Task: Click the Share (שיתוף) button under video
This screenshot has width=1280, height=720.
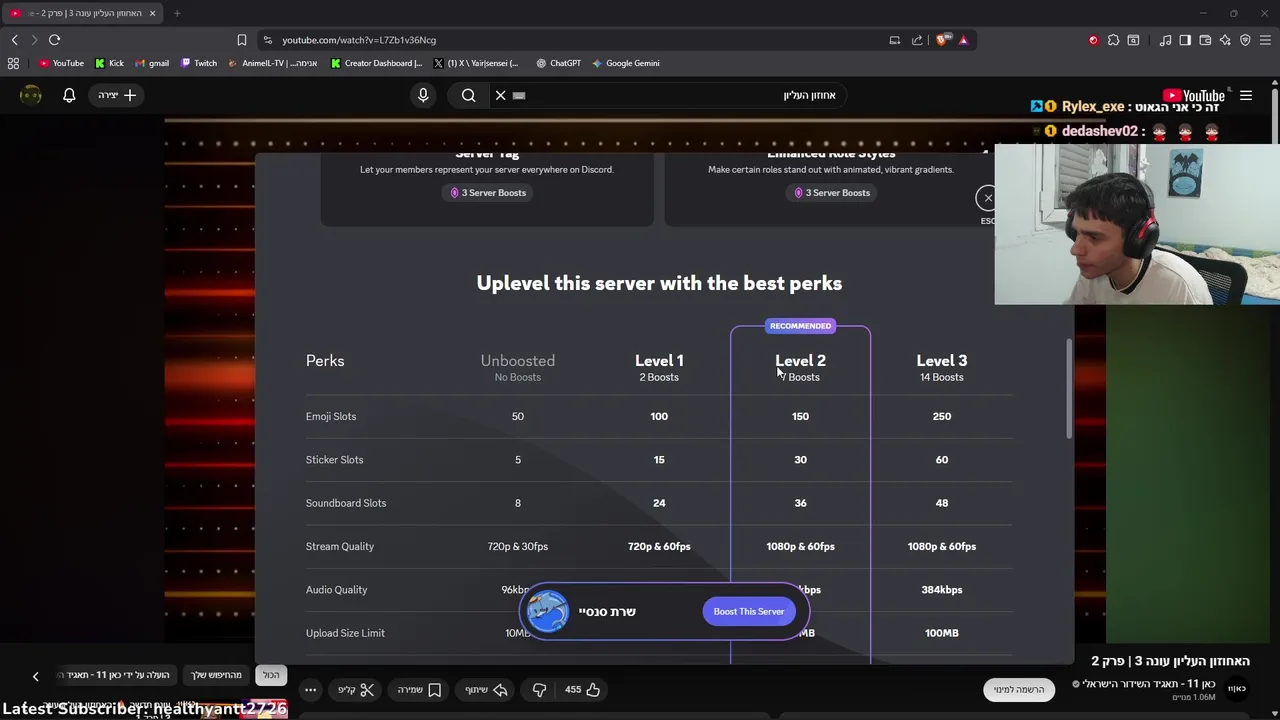Action: point(487,689)
